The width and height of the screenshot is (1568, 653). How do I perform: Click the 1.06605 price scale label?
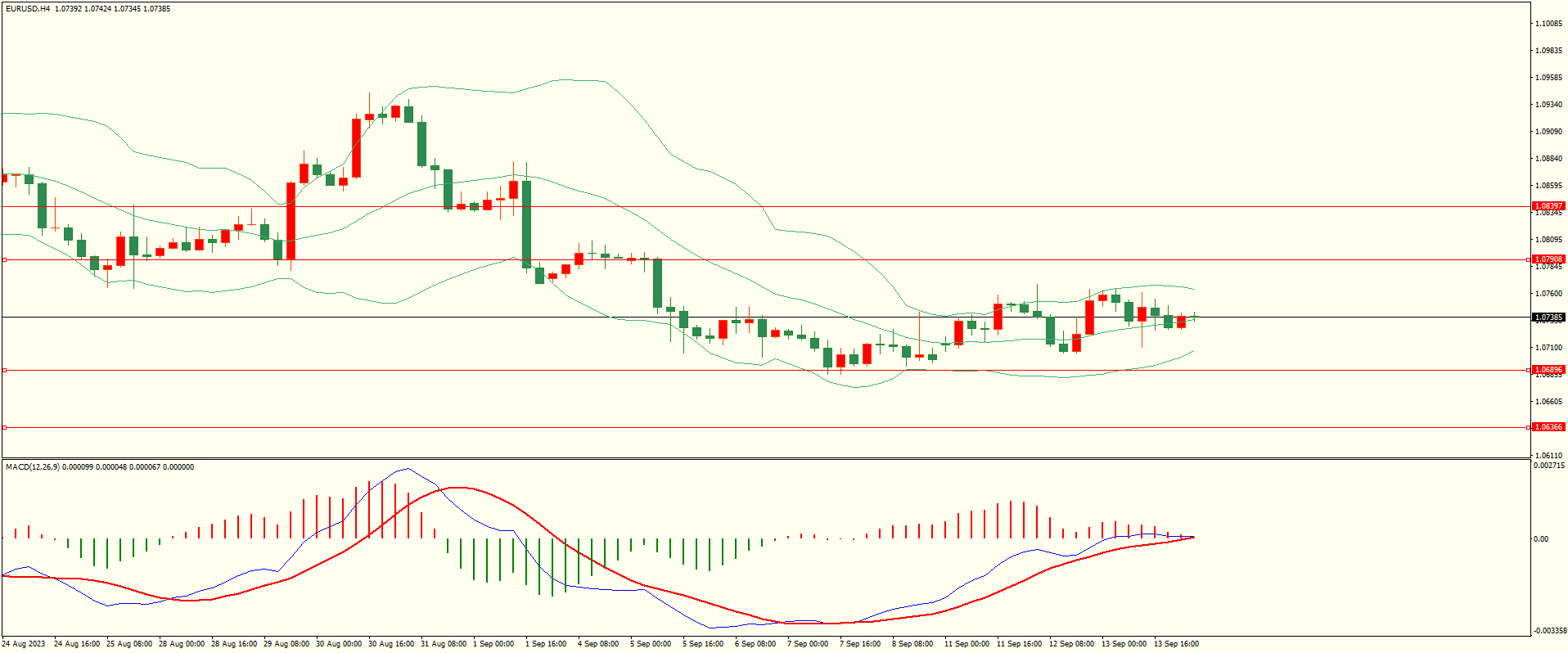(1549, 402)
